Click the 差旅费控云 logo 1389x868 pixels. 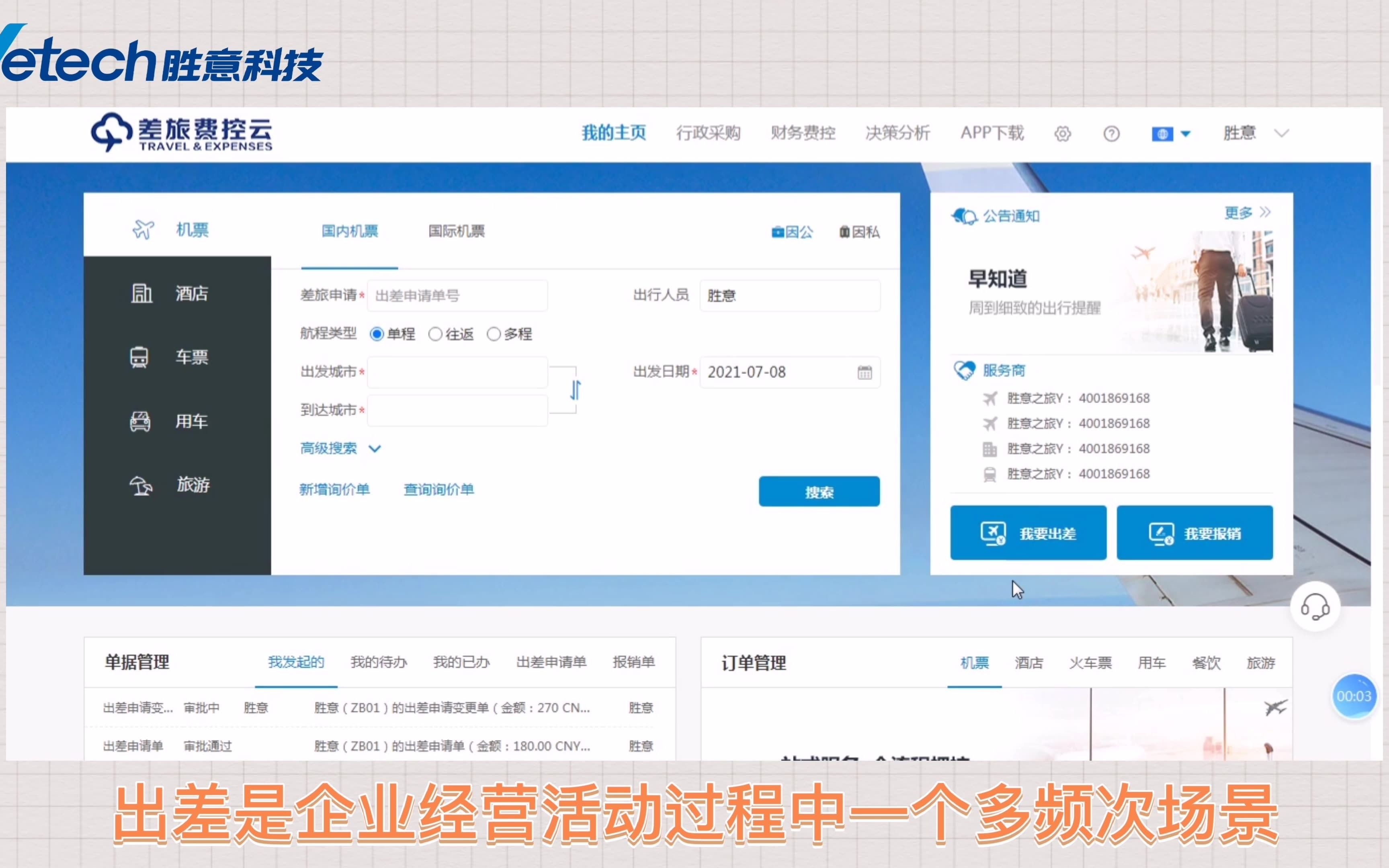pos(181,133)
